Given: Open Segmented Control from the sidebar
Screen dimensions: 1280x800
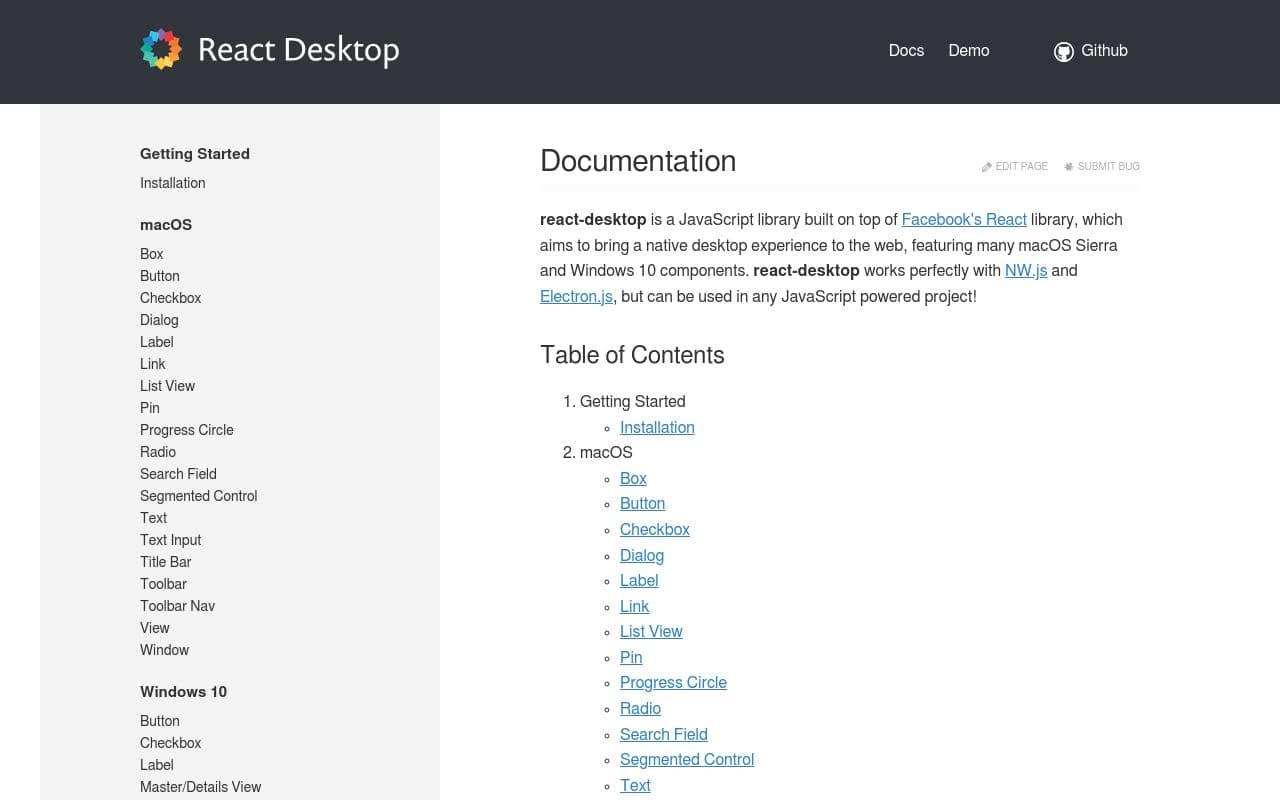Looking at the screenshot, I should 198,496.
